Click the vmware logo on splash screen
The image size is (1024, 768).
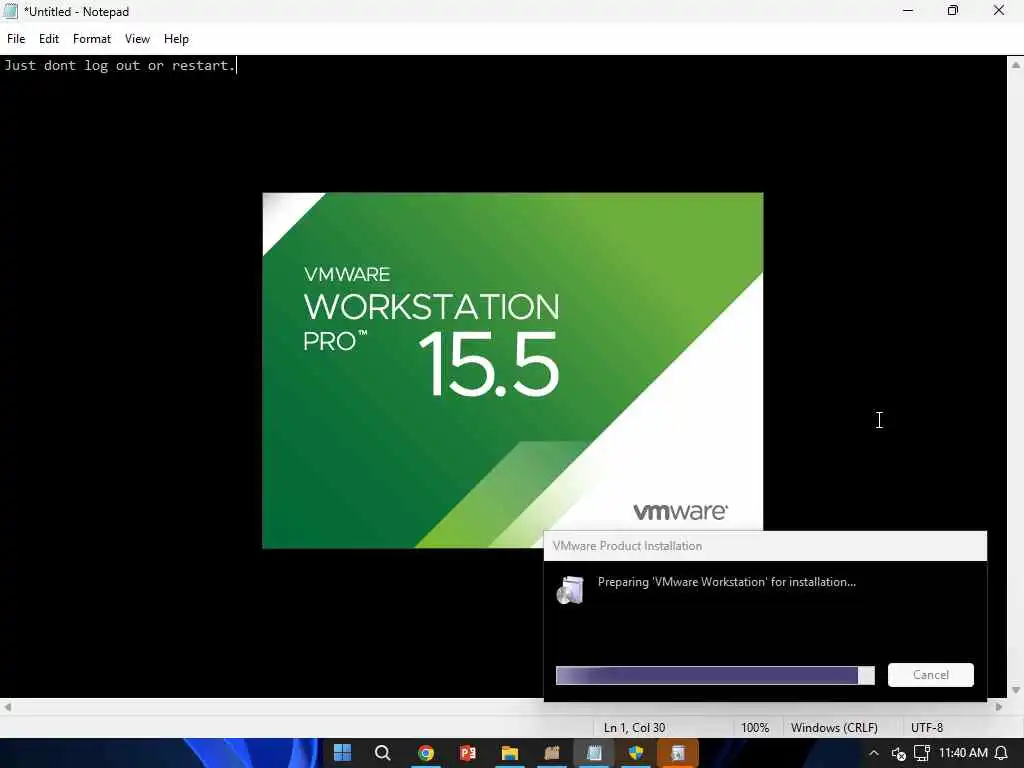(680, 511)
